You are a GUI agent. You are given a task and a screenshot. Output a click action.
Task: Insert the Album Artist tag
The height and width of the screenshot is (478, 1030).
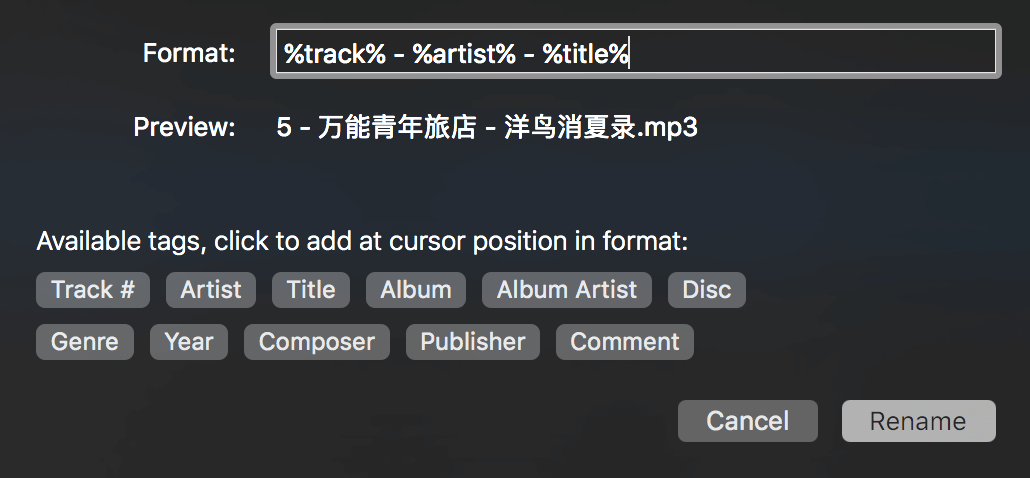tap(567, 290)
